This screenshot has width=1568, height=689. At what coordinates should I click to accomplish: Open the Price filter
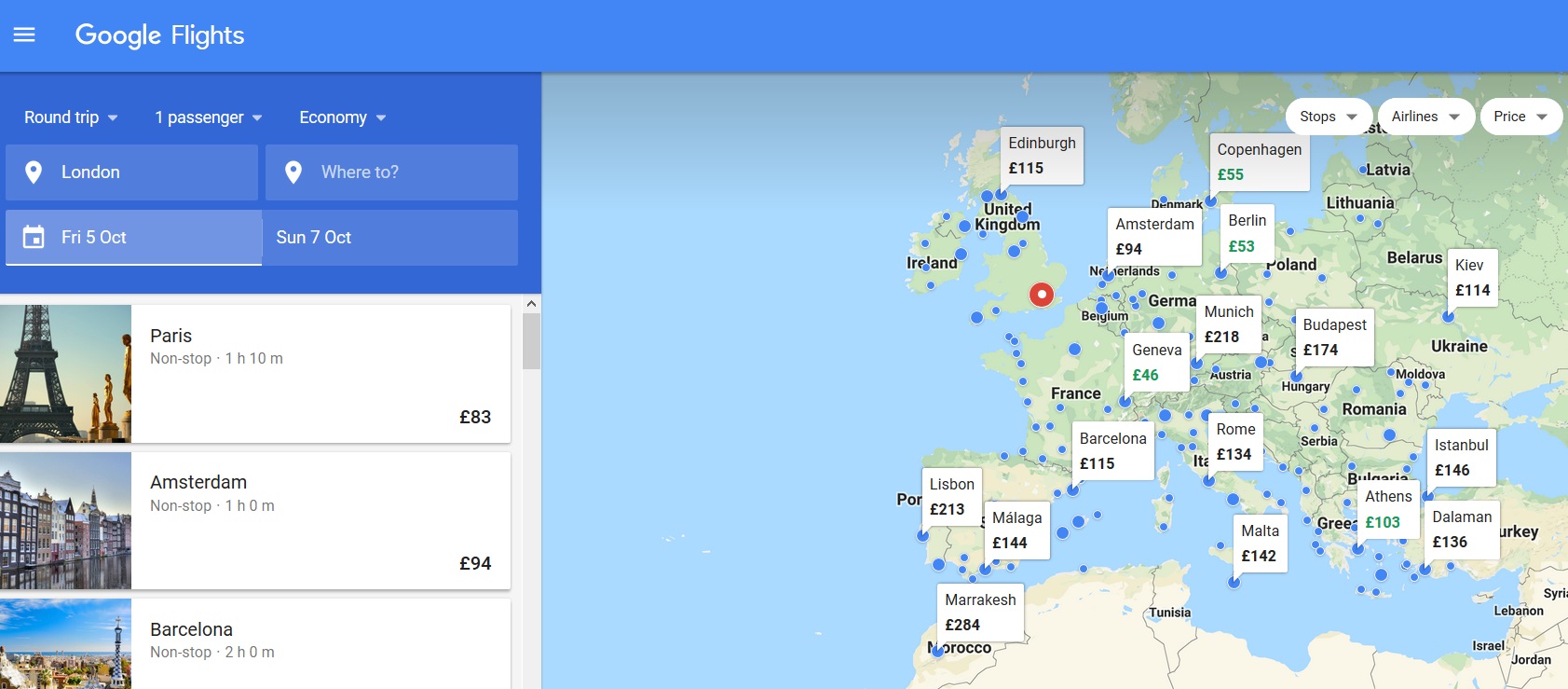[x=1520, y=117]
